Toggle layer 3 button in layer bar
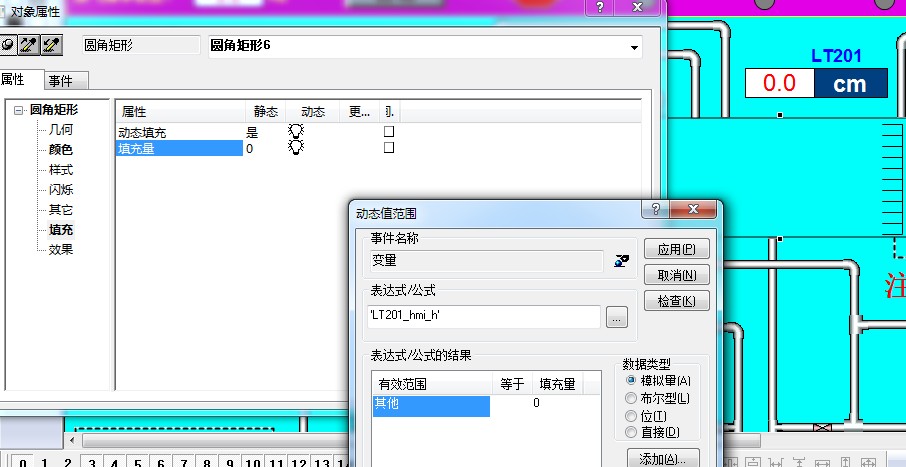Image resolution: width=906 pixels, height=467 pixels. 91,463
